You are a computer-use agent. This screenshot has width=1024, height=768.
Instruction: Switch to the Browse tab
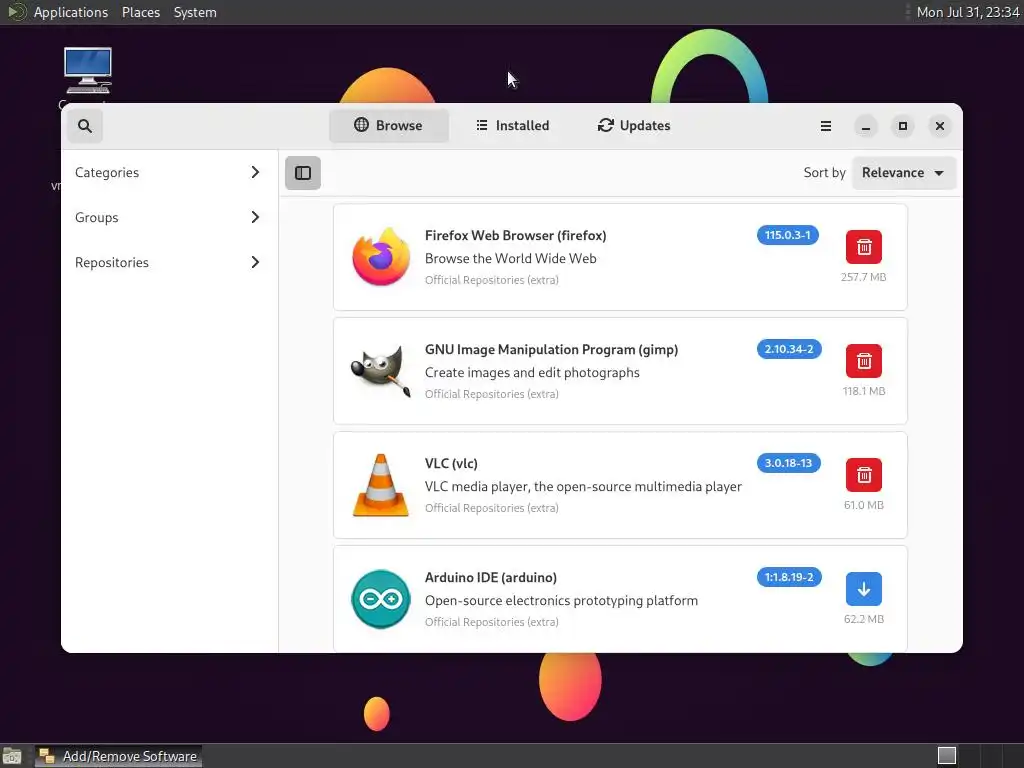coord(389,125)
